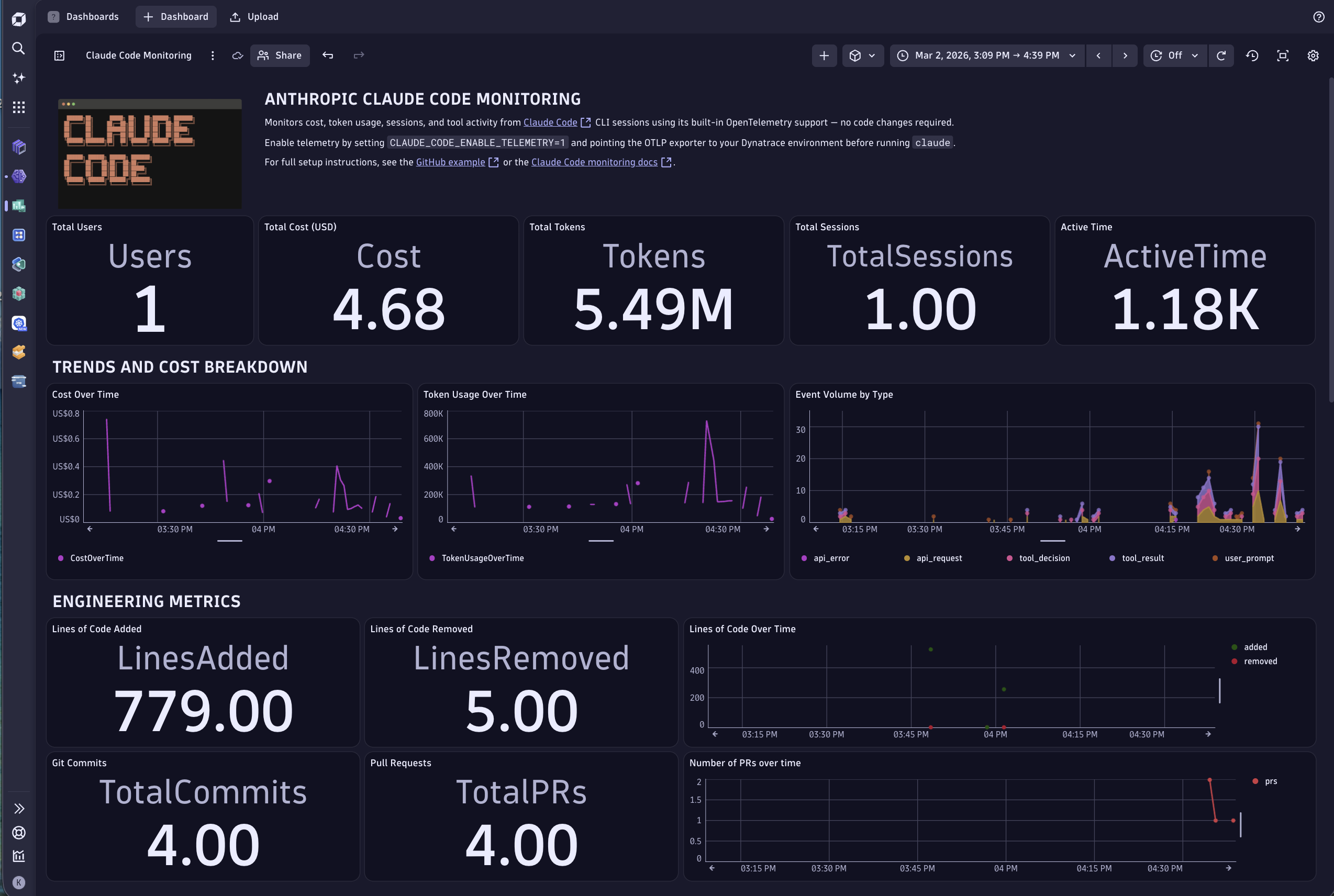Open the Dashboards menu at the top
Image resolution: width=1334 pixels, height=896 pixels.
click(x=92, y=17)
